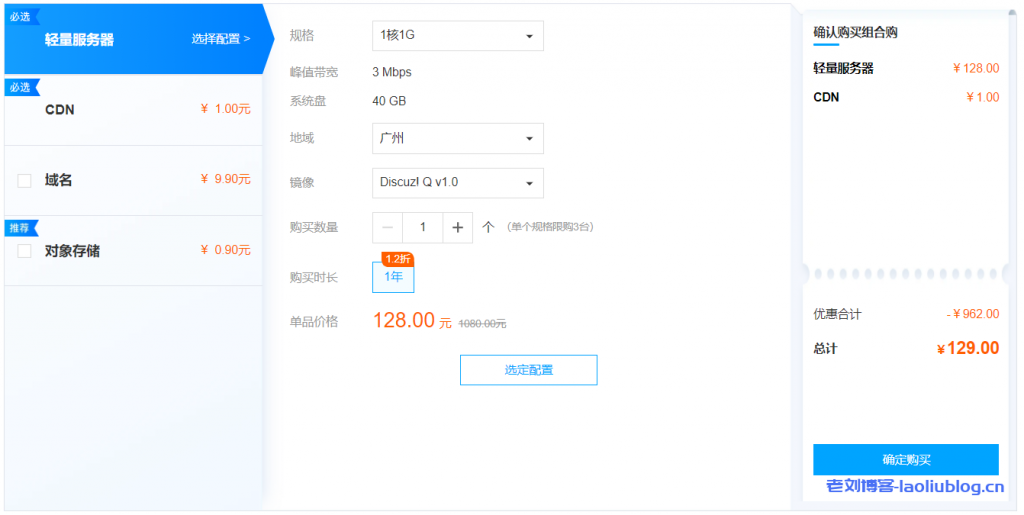
Task: Select the 1年 purchase duration option
Action: (x=393, y=277)
